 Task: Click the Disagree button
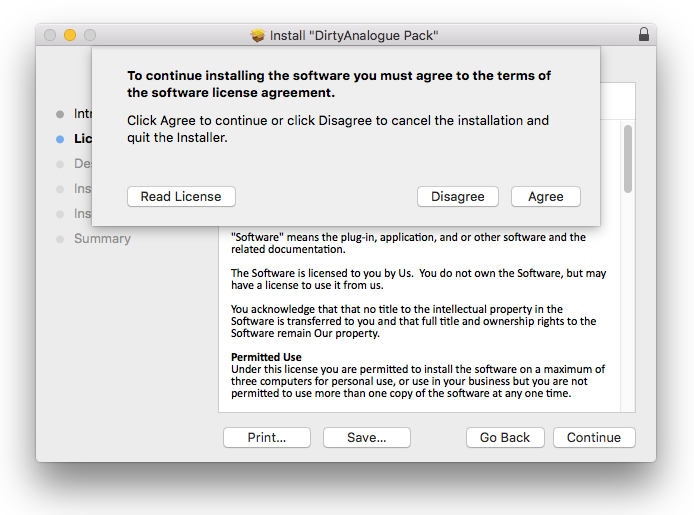point(458,196)
